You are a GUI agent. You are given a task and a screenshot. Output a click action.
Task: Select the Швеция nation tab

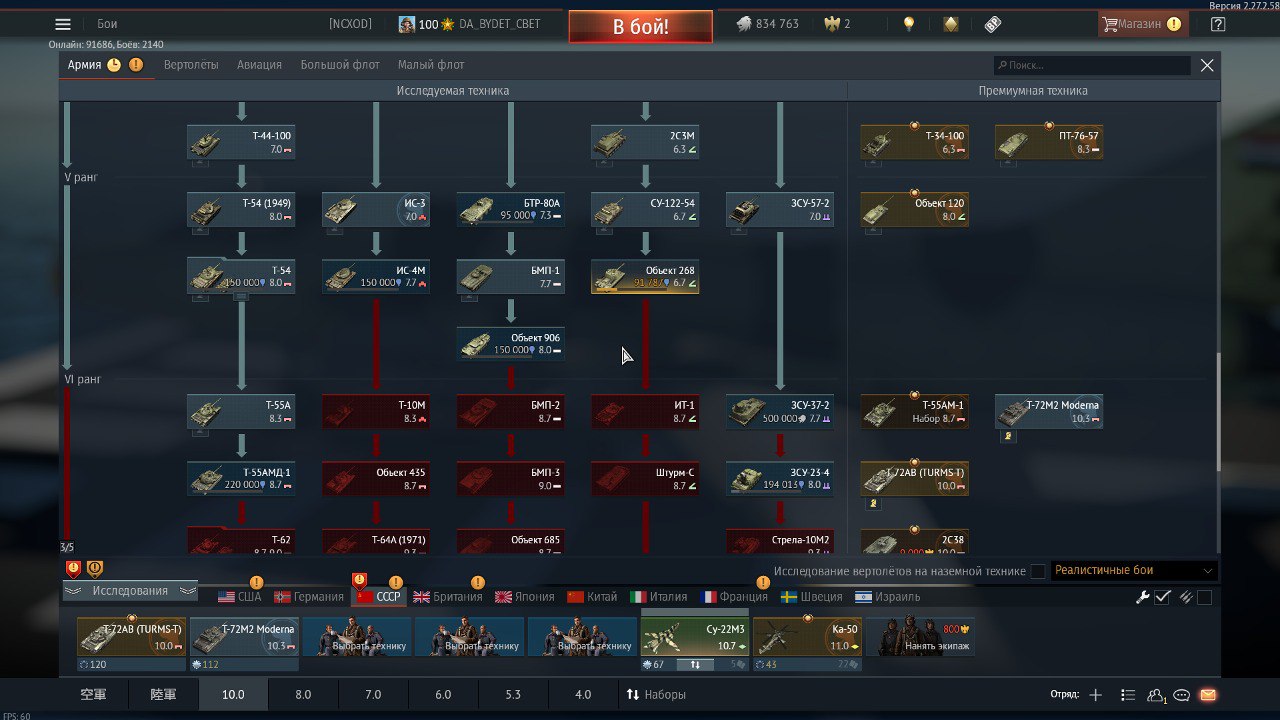(811, 597)
